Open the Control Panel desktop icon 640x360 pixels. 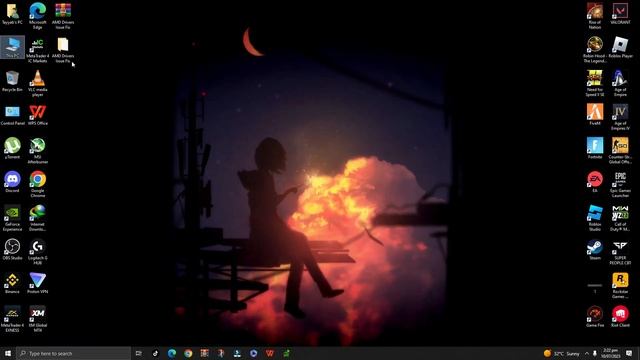(x=12, y=115)
